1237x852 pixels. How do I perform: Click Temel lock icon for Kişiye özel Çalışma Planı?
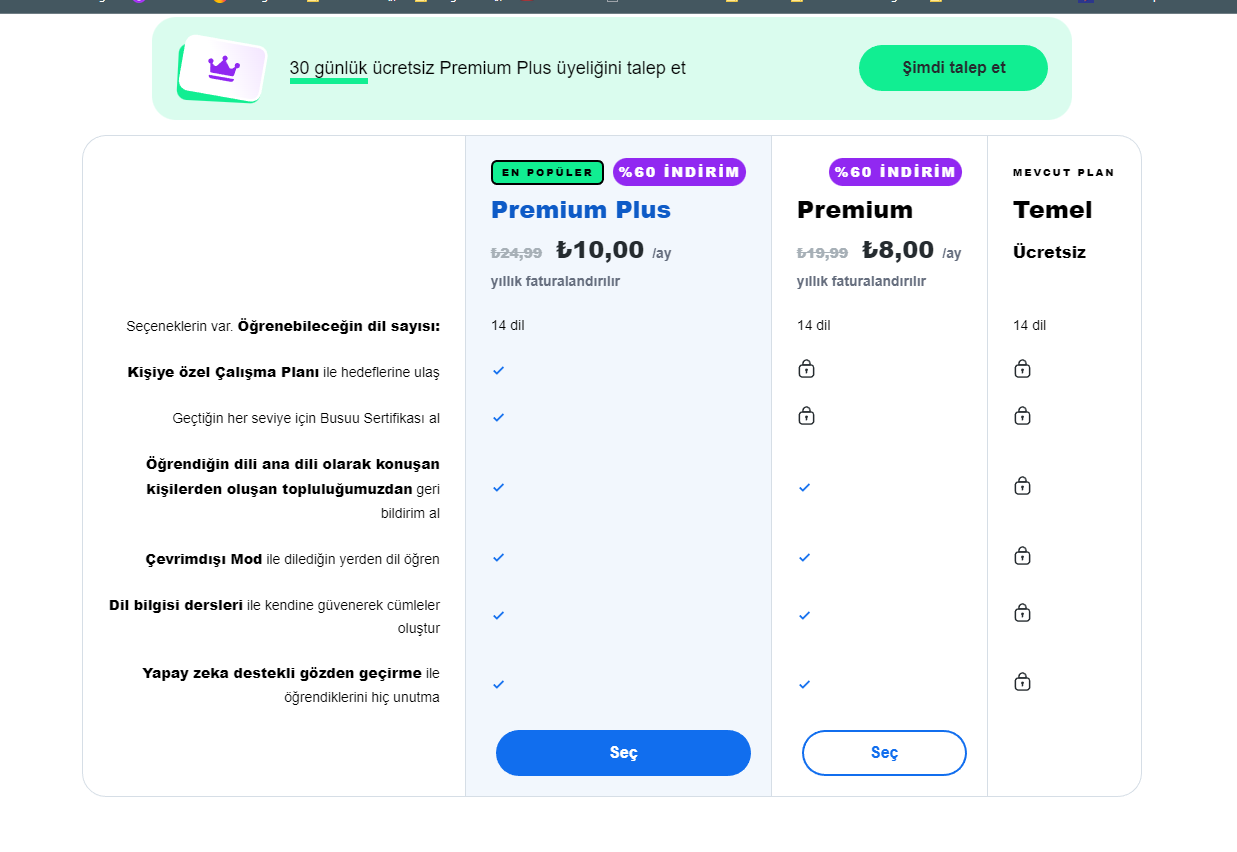[1022, 369]
